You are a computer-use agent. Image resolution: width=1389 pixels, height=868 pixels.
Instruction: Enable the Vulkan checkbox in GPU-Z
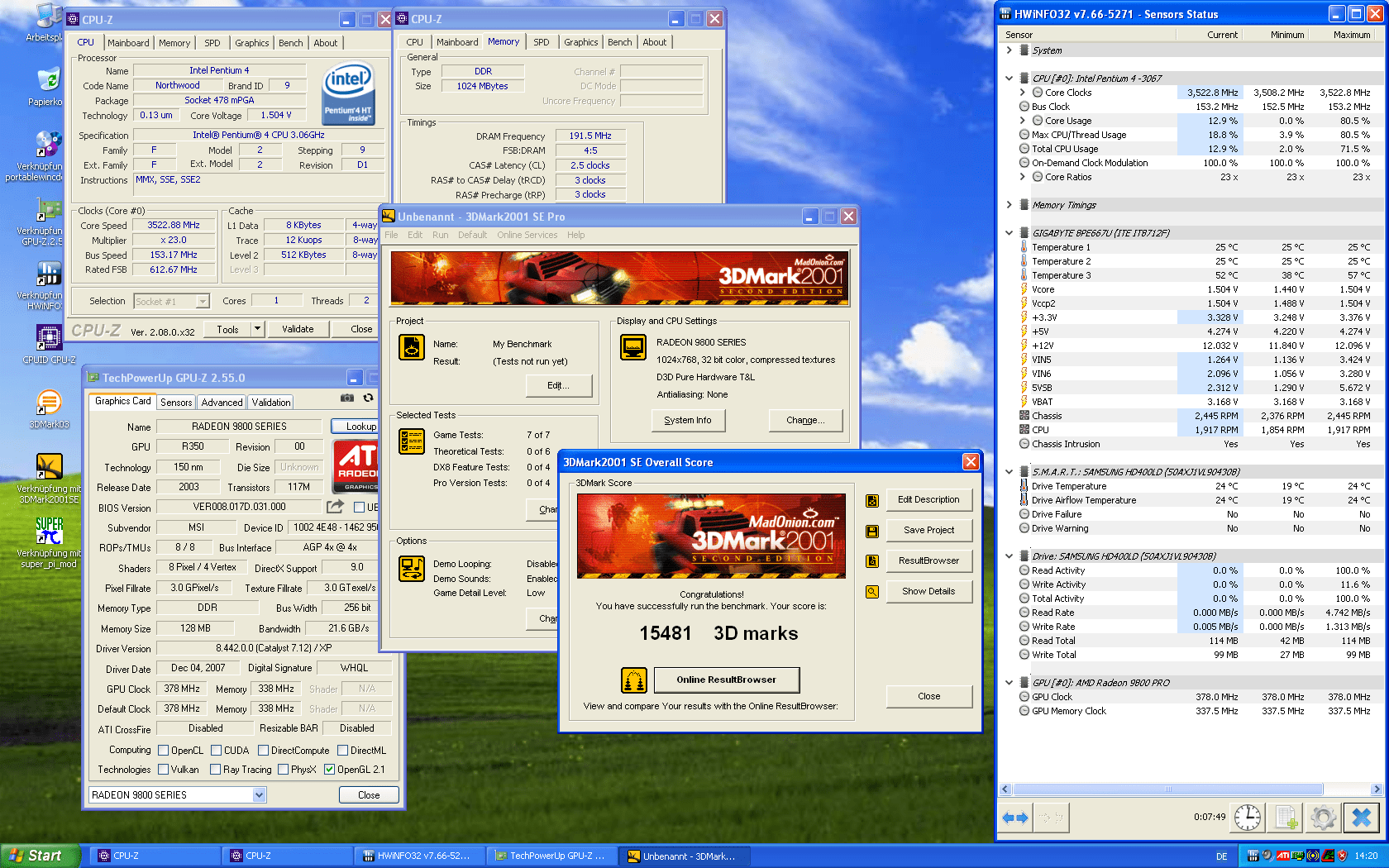tap(164, 770)
